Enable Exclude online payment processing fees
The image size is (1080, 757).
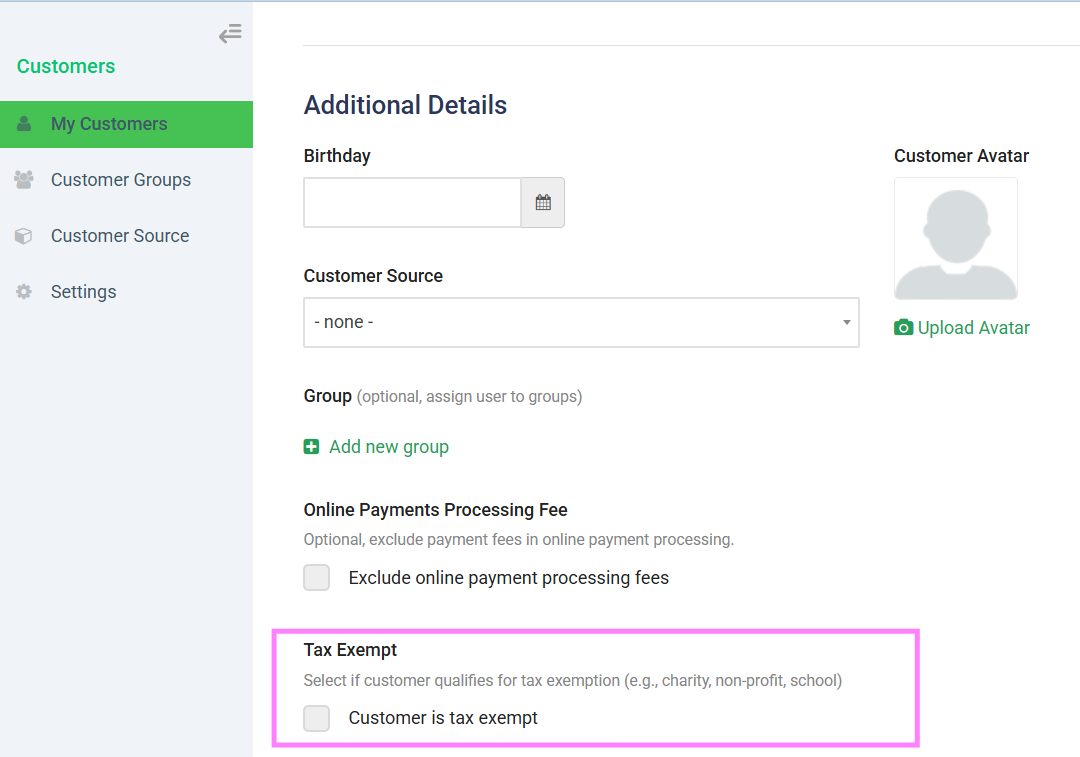317,578
